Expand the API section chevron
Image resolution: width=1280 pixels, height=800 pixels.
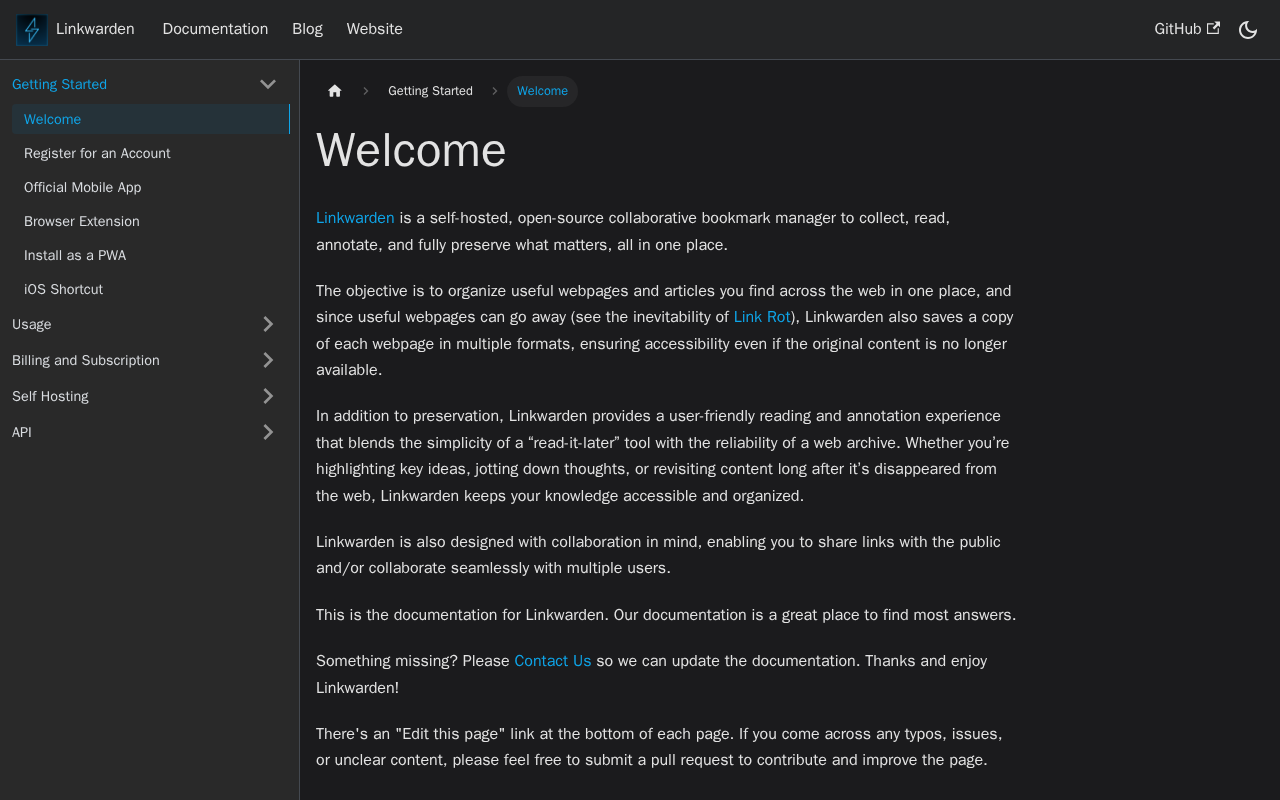tap(268, 432)
